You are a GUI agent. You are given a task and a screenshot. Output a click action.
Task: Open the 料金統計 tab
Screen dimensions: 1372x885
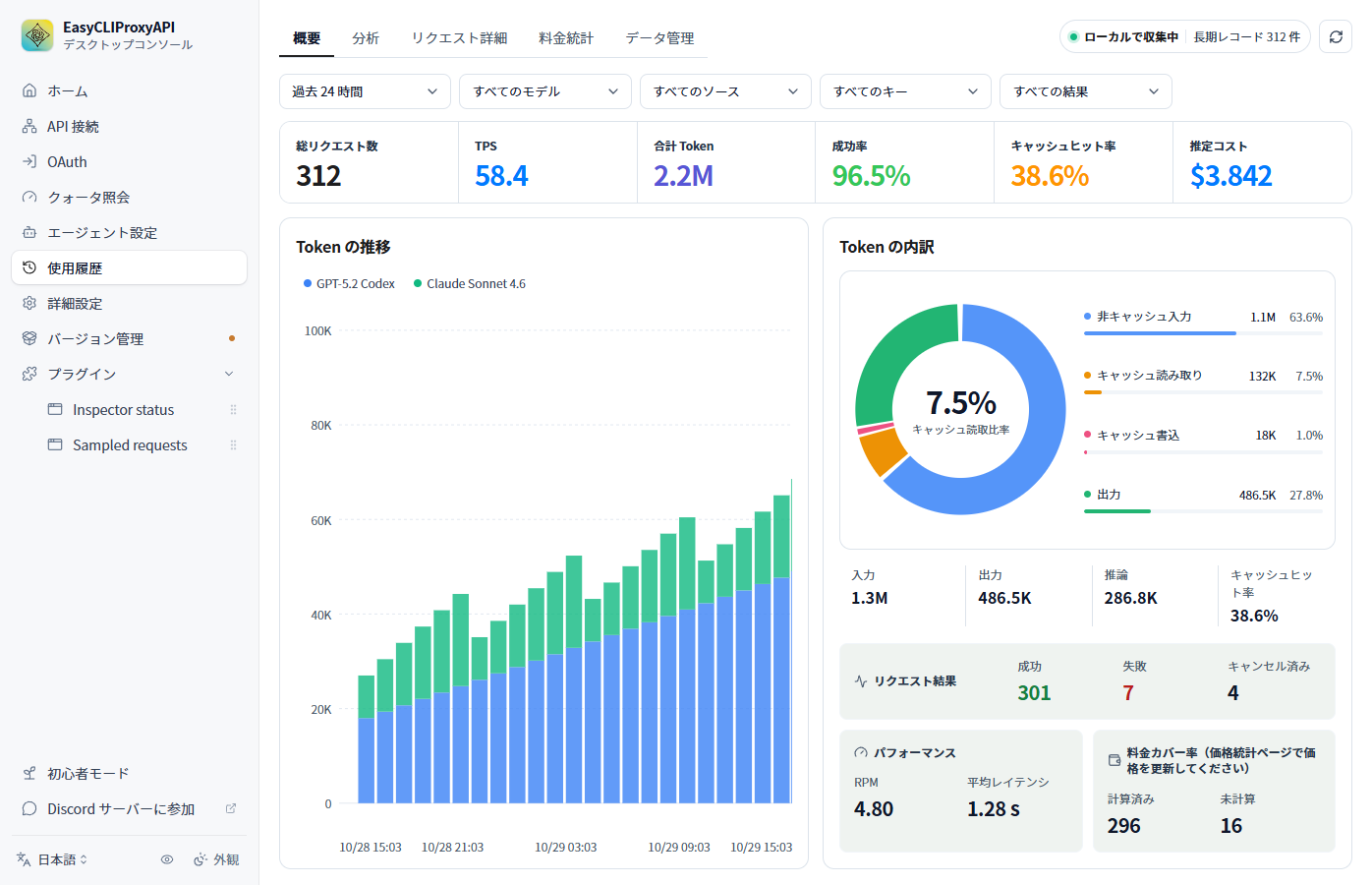pyautogui.click(x=566, y=37)
